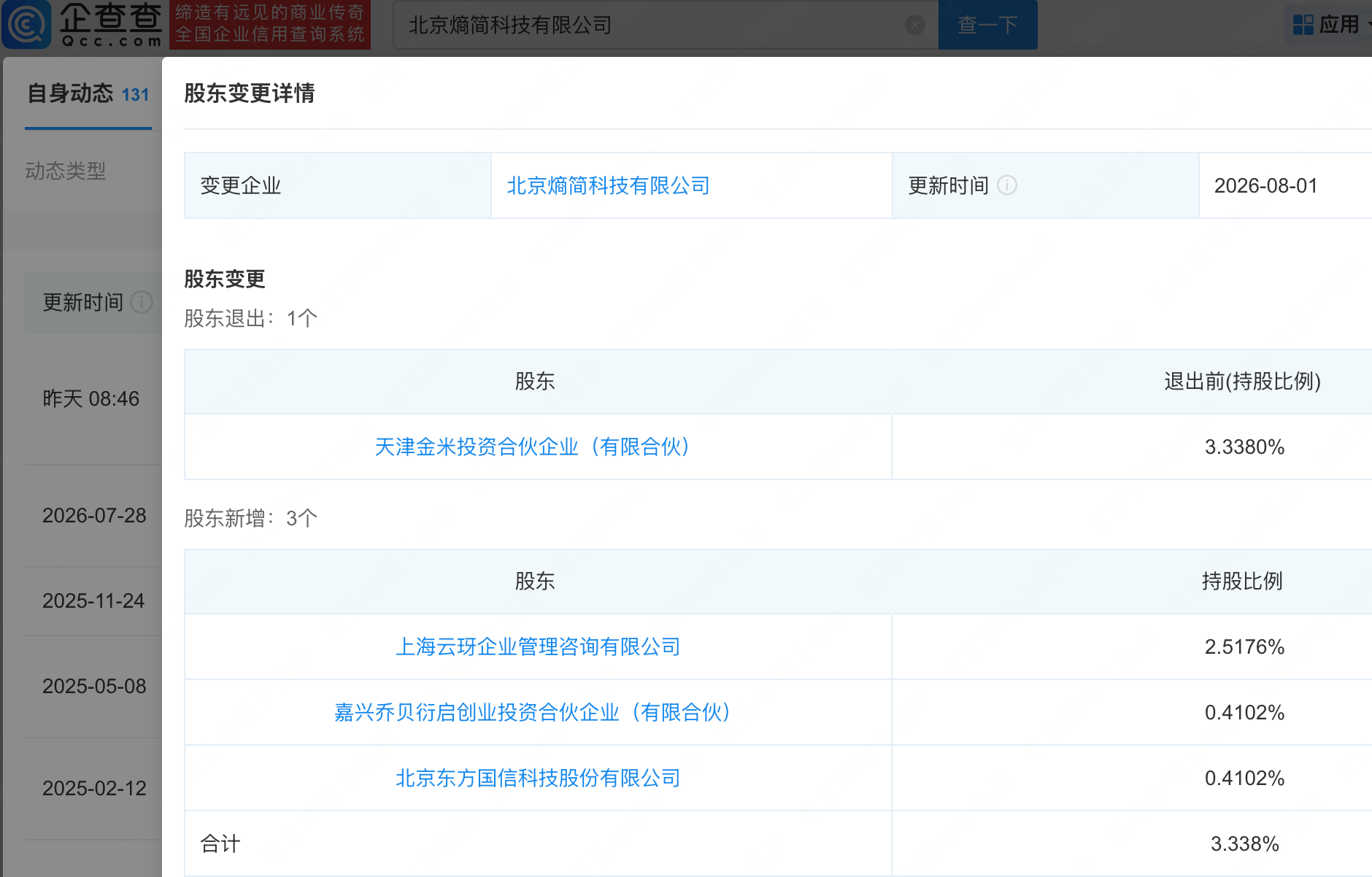
Task: Click info icon beside 更新时间 in detail table
Action: pos(1006,185)
